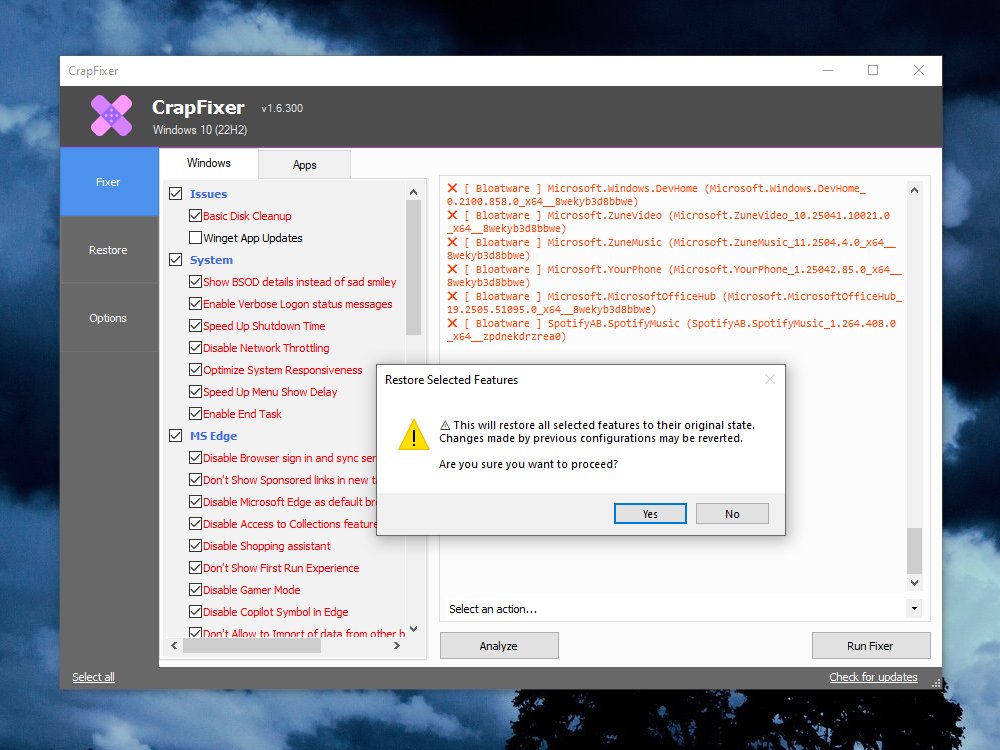Image resolution: width=1000 pixels, height=750 pixels.
Task: Click the Analyze button
Action: coord(499,645)
